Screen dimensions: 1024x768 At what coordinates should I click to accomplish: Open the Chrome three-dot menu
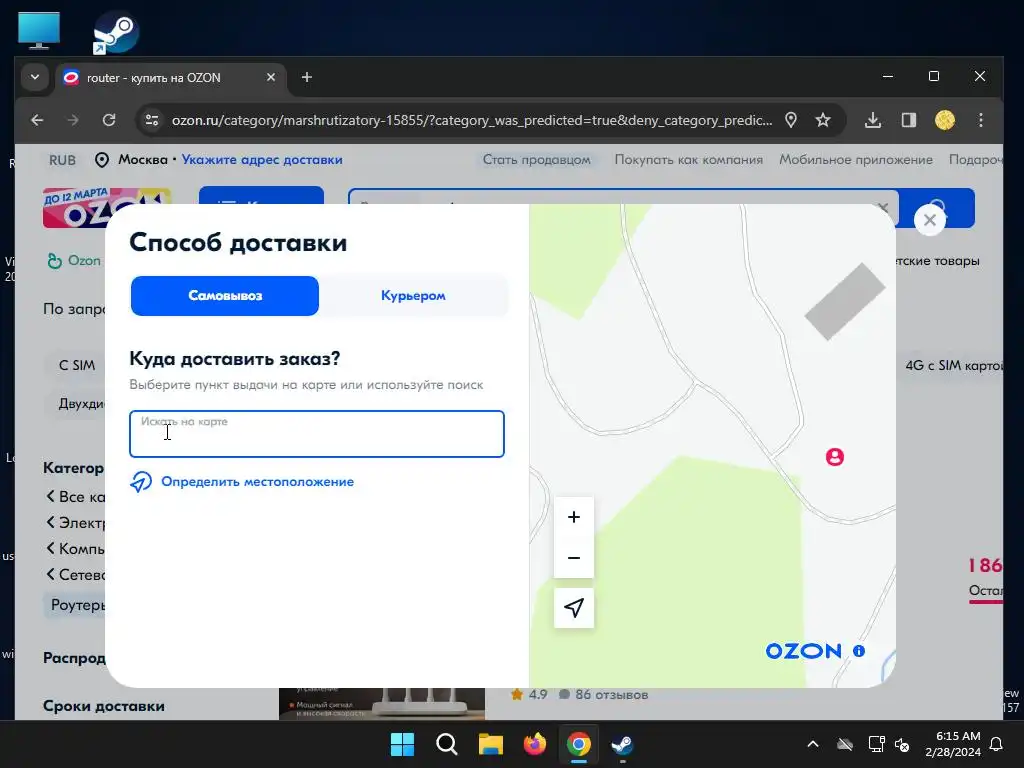click(981, 120)
